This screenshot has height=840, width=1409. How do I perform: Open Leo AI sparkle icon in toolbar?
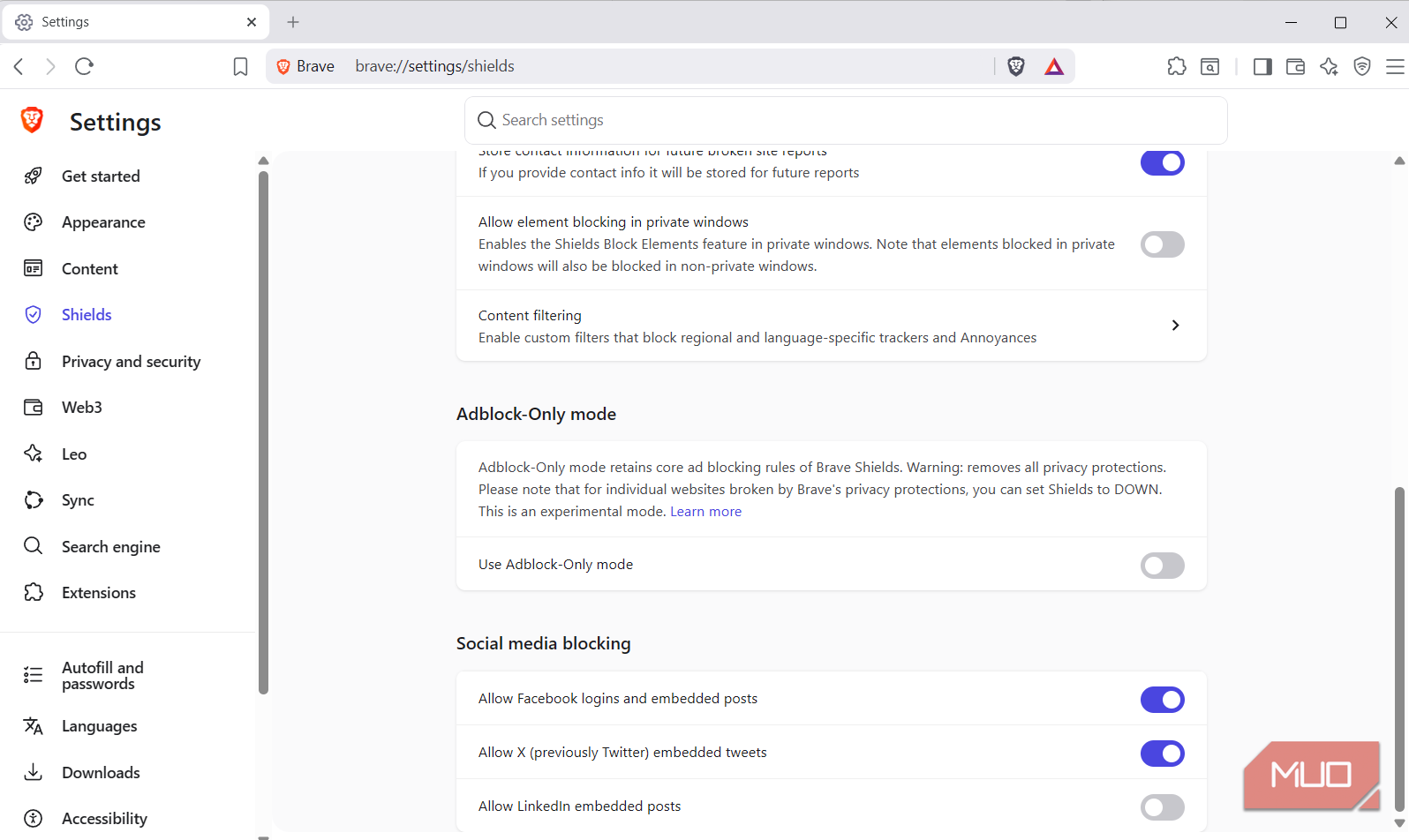tap(1329, 66)
